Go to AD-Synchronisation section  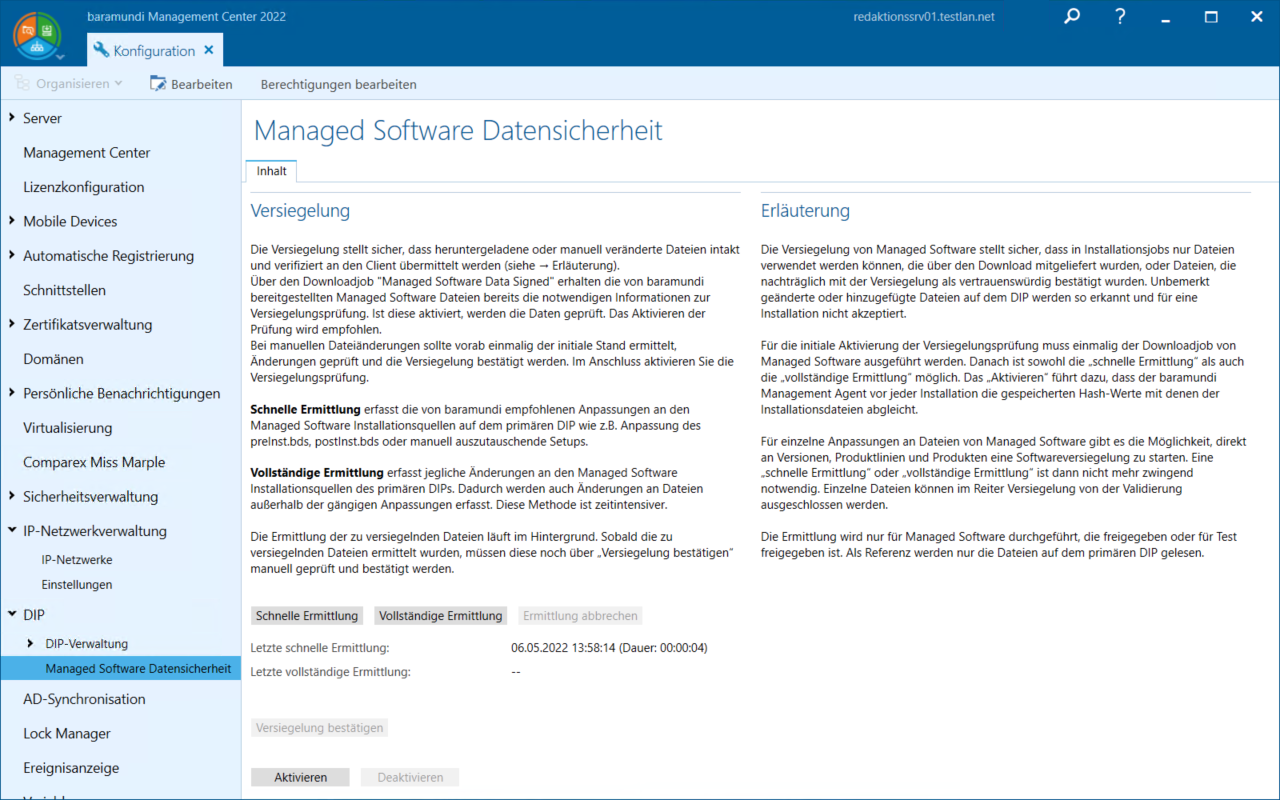84,699
